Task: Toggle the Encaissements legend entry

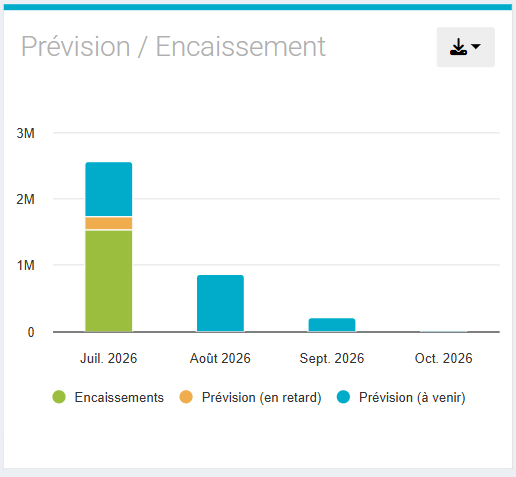Action: pyautogui.click(x=108, y=397)
